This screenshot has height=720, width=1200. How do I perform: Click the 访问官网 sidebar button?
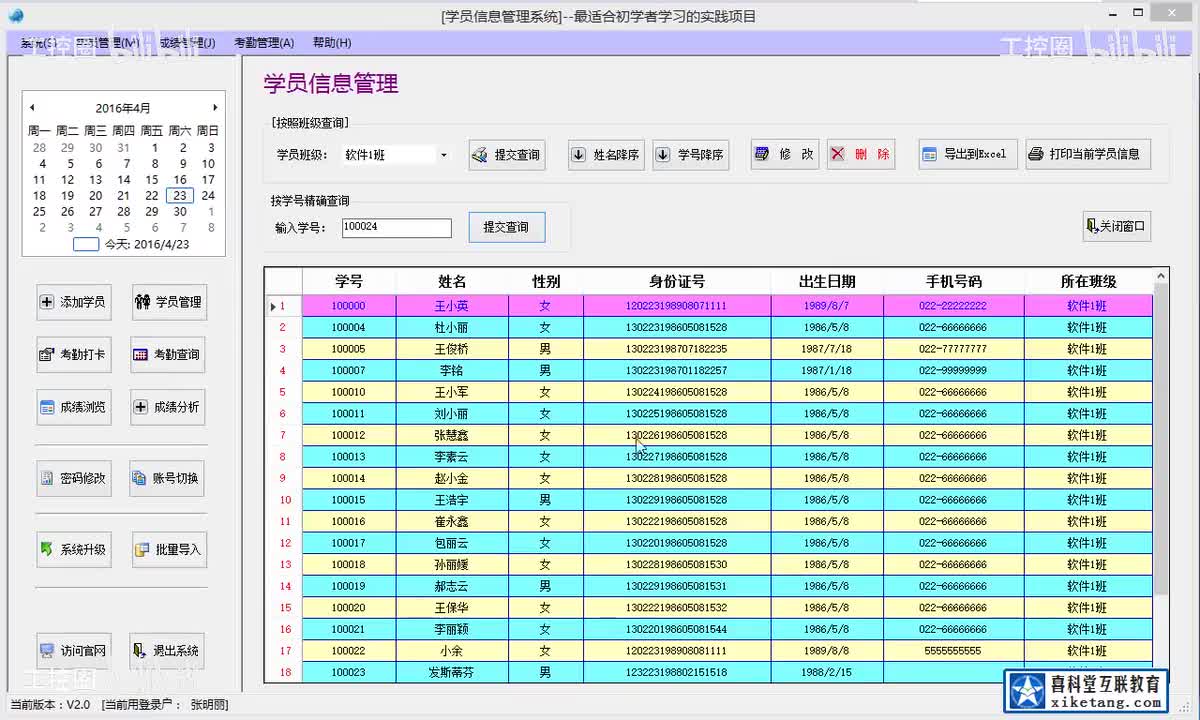[x=73, y=650]
